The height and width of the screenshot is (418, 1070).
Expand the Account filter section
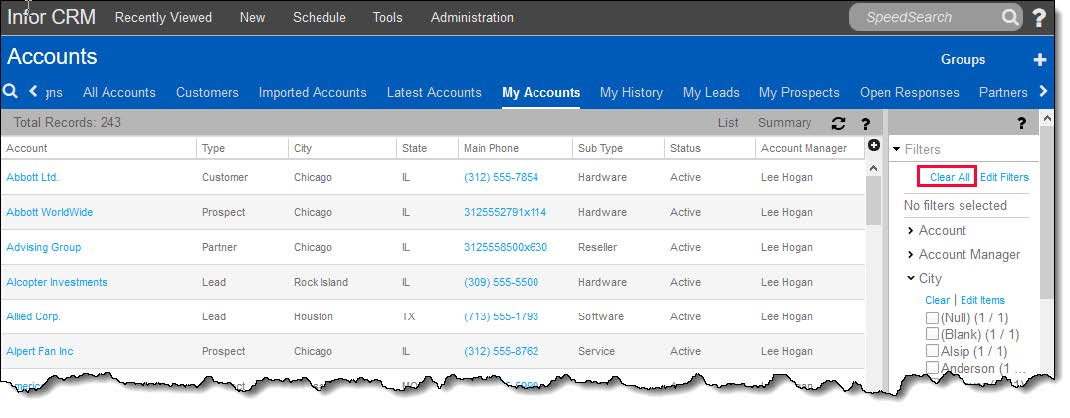(x=911, y=231)
